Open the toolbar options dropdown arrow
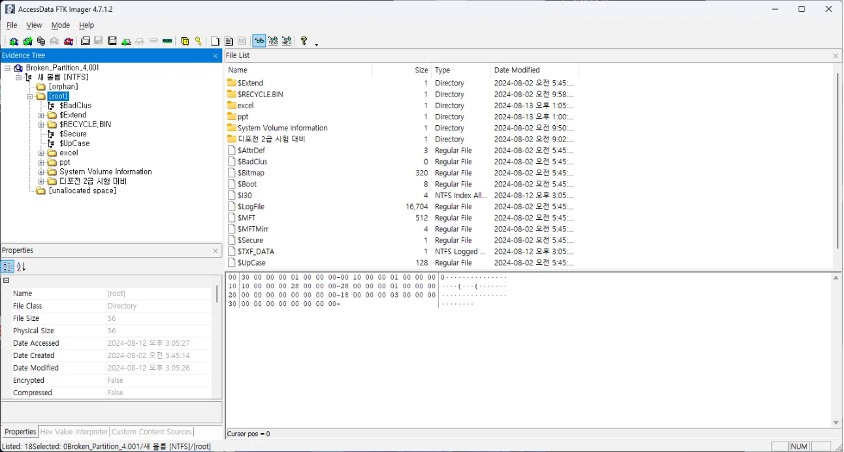 pyautogui.click(x=316, y=44)
